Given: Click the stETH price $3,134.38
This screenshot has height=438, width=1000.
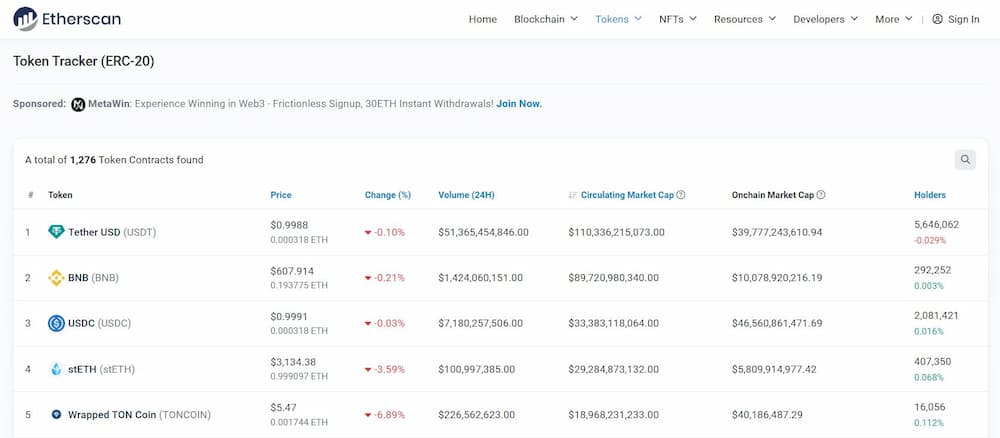Looking at the screenshot, I should pyautogui.click(x=293, y=362).
